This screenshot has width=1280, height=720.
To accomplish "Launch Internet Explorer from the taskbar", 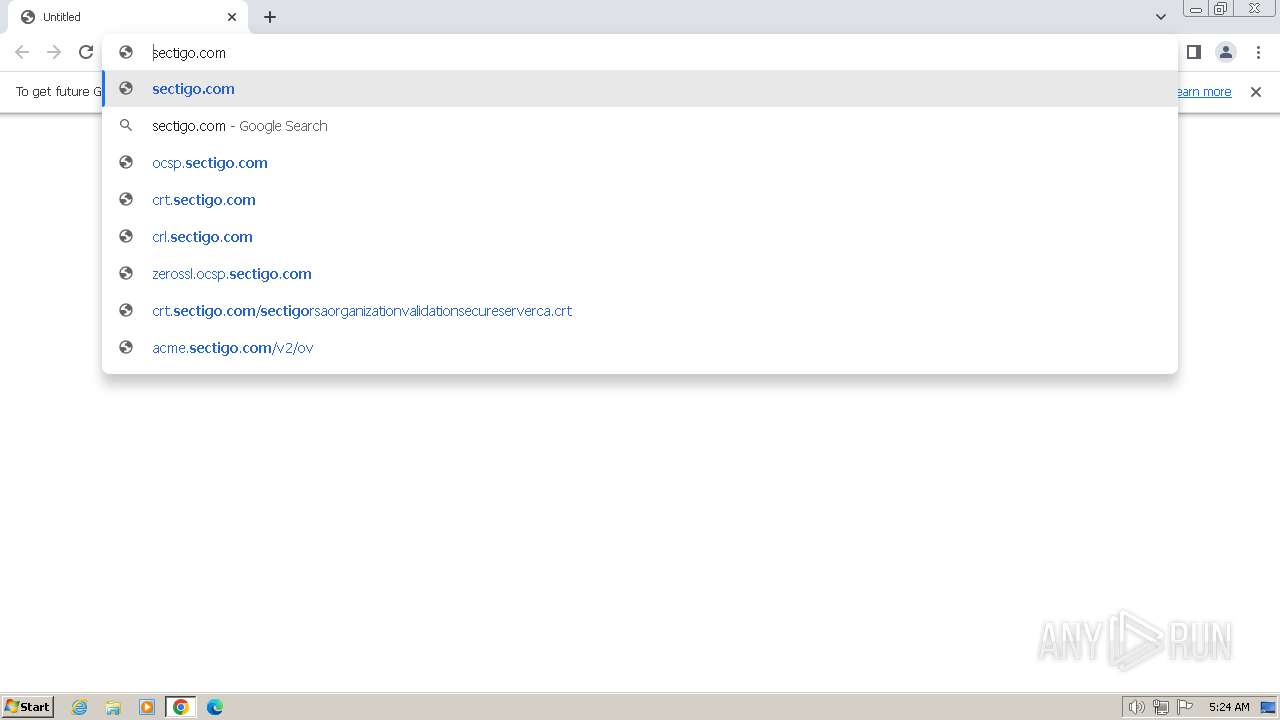I will pos(80,707).
